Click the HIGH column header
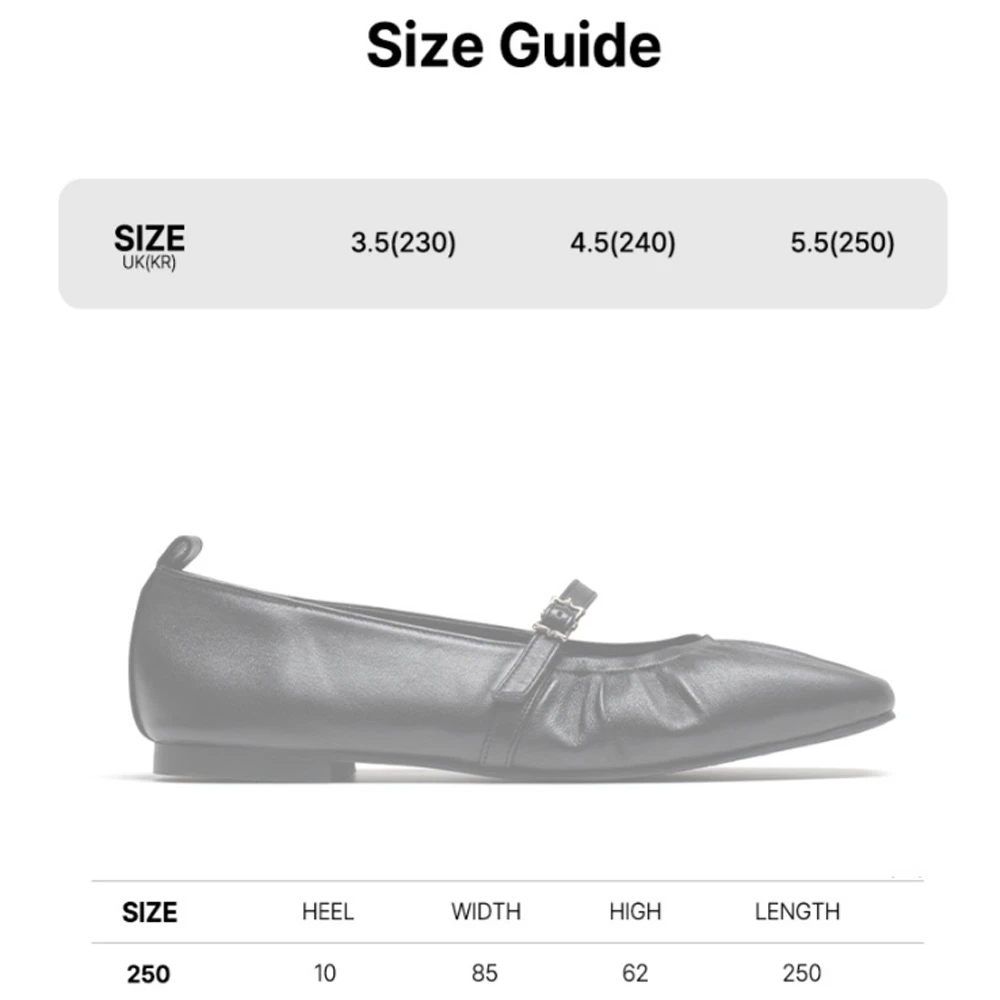Viewport: 1000px width, 1000px height. [x=635, y=912]
